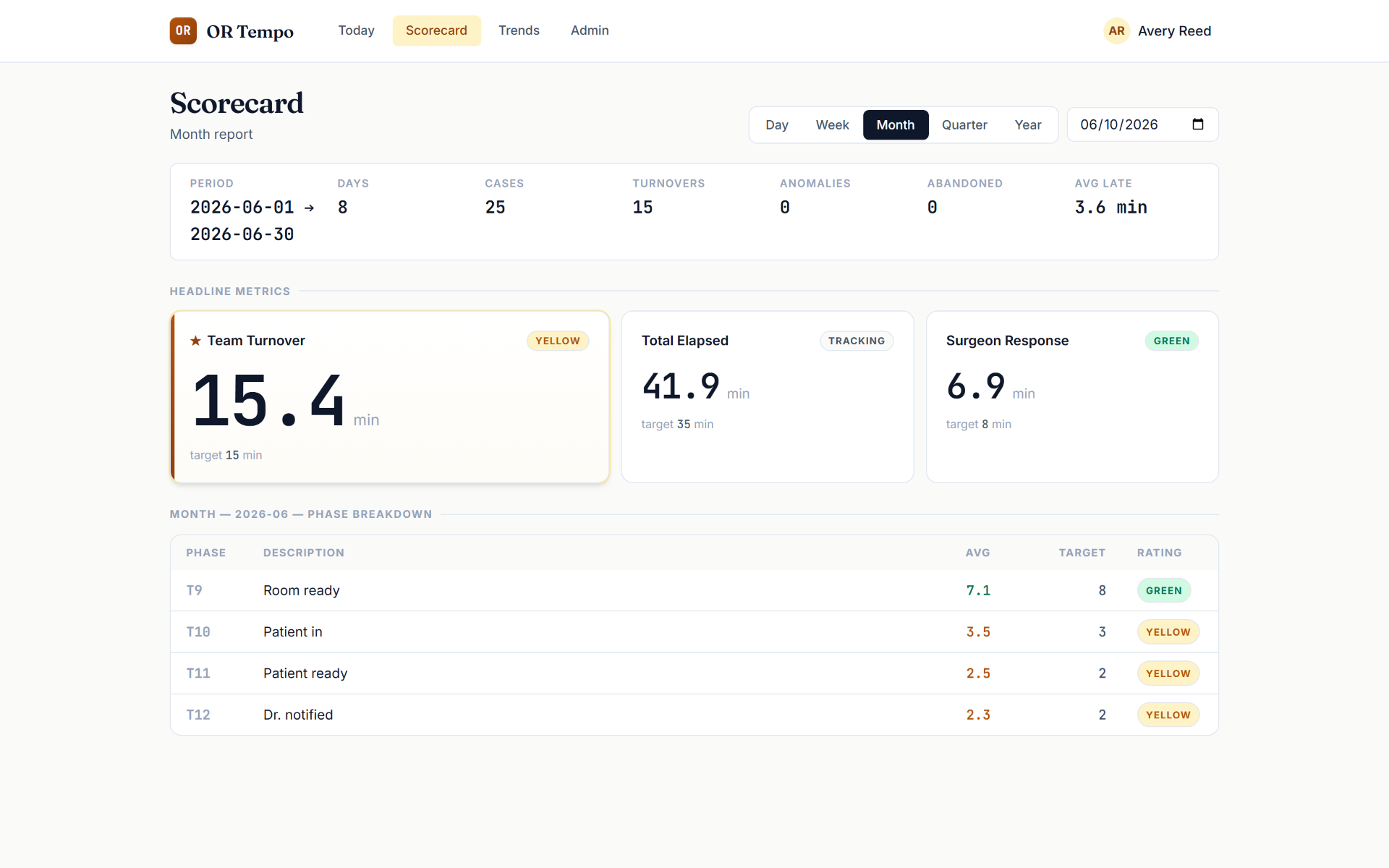Click the AR user avatar

[x=1116, y=31]
